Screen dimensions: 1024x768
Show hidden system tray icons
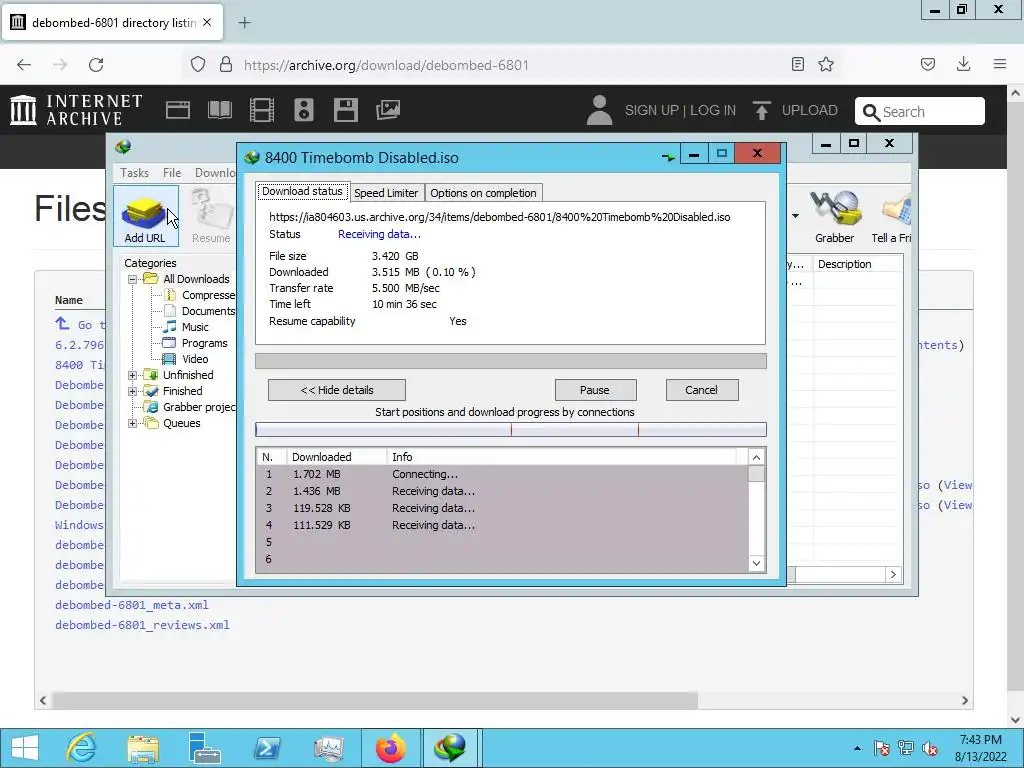tap(857, 748)
